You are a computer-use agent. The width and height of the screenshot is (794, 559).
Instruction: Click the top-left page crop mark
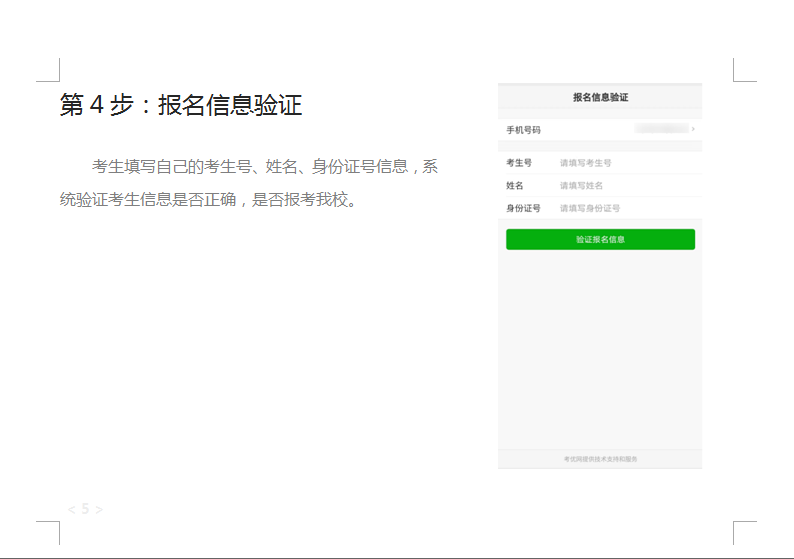click(50, 70)
